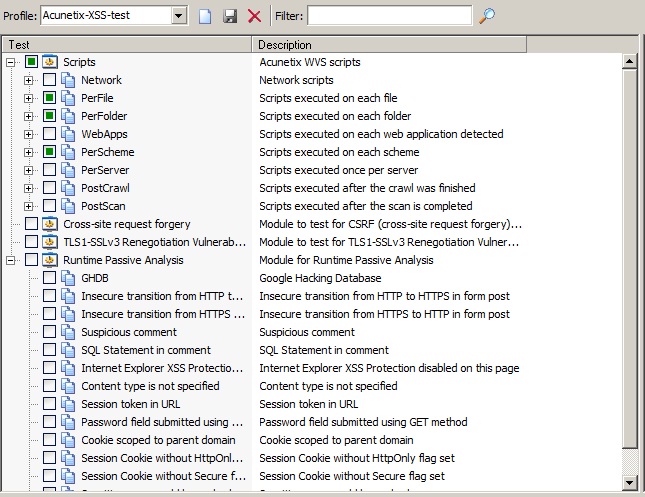Enable the Cross-site request forgery checkbox
Viewport: 645px width, 497px height.
point(31,224)
